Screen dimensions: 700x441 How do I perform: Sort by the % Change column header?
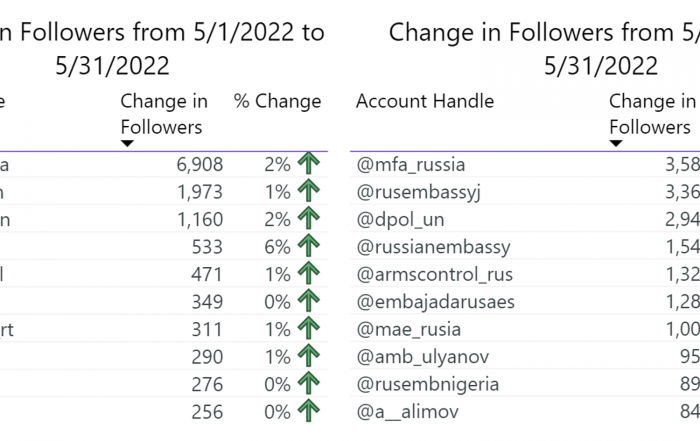[277, 101]
